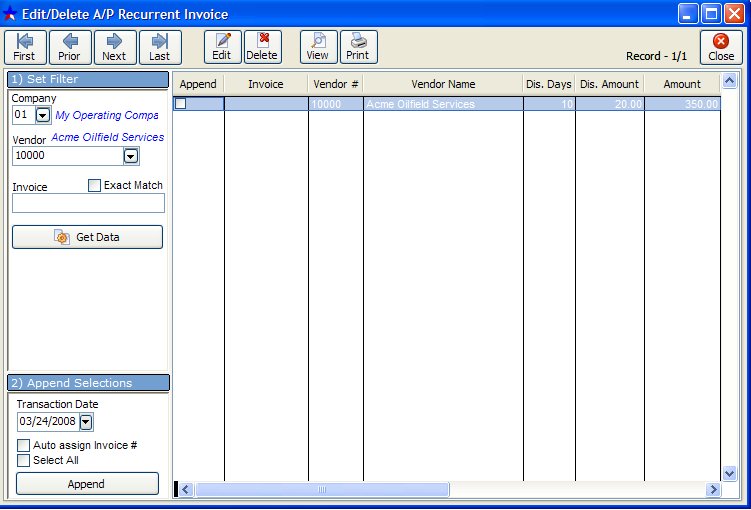The width and height of the screenshot is (751, 510).
Task: Click the 1) Set Filter panel header
Action: click(x=88, y=79)
